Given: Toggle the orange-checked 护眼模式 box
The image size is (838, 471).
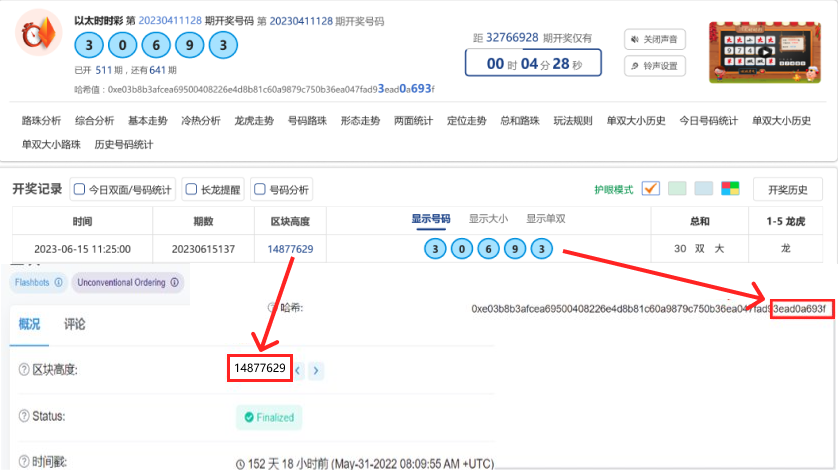Looking at the screenshot, I should (x=650, y=188).
